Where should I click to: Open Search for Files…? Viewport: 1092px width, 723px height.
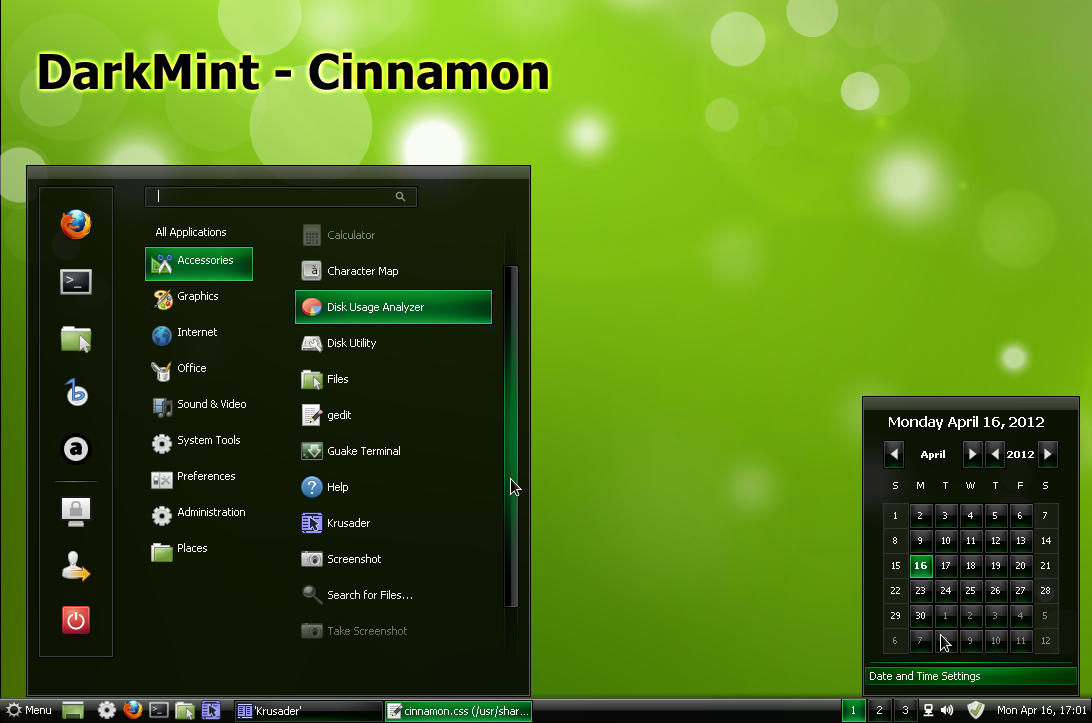393,595
